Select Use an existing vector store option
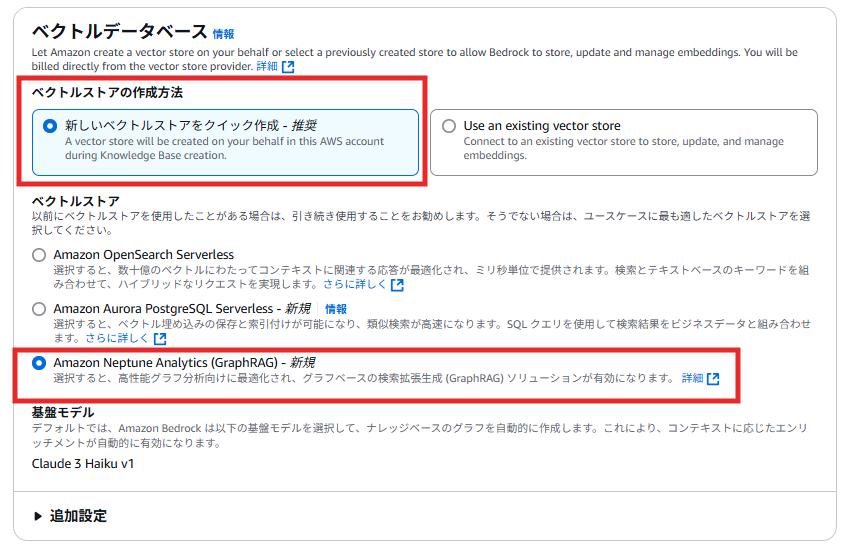This screenshot has width=862, height=546. (449, 126)
